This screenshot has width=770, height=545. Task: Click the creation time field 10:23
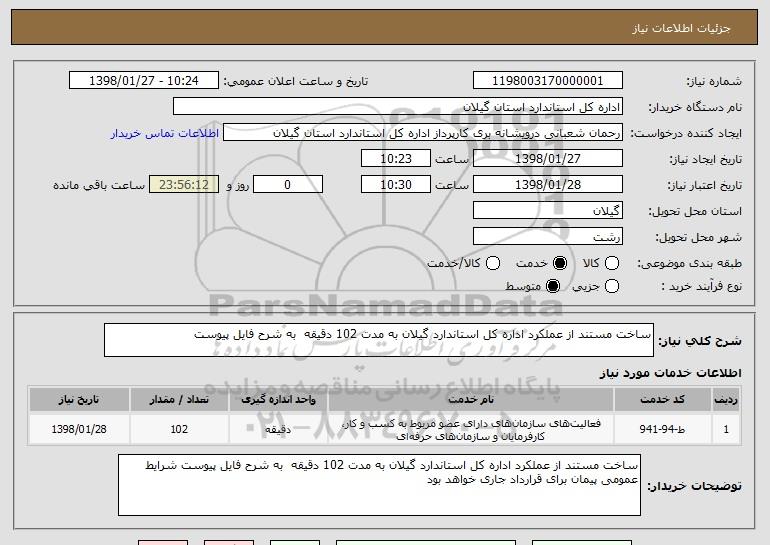[x=396, y=159]
